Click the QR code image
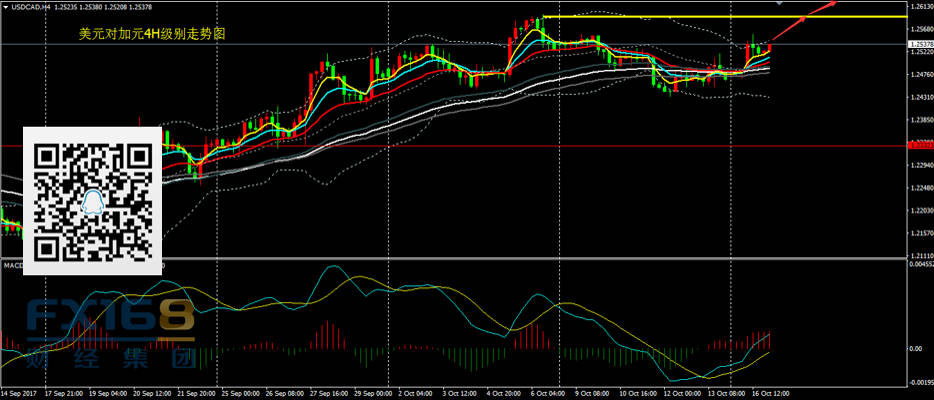Image resolution: width=934 pixels, height=400 pixels. point(92,200)
